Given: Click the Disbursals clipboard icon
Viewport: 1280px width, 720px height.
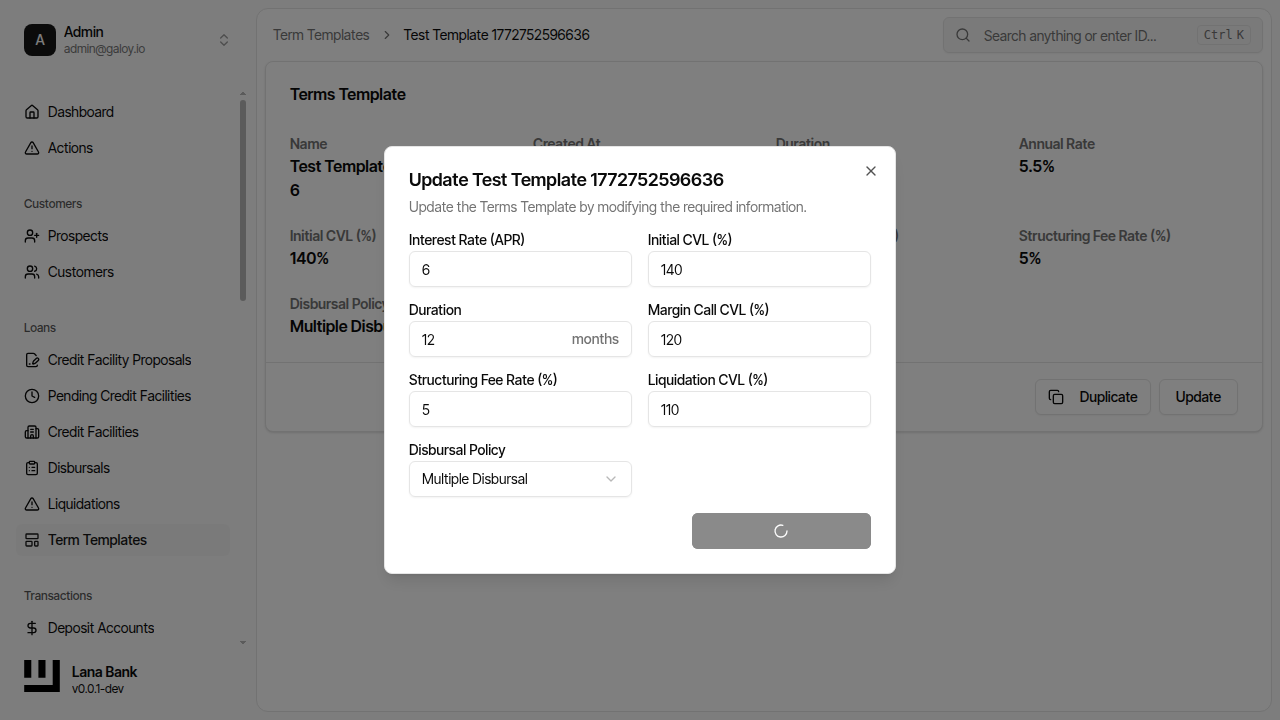Looking at the screenshot, I should (x=32, y=468).
